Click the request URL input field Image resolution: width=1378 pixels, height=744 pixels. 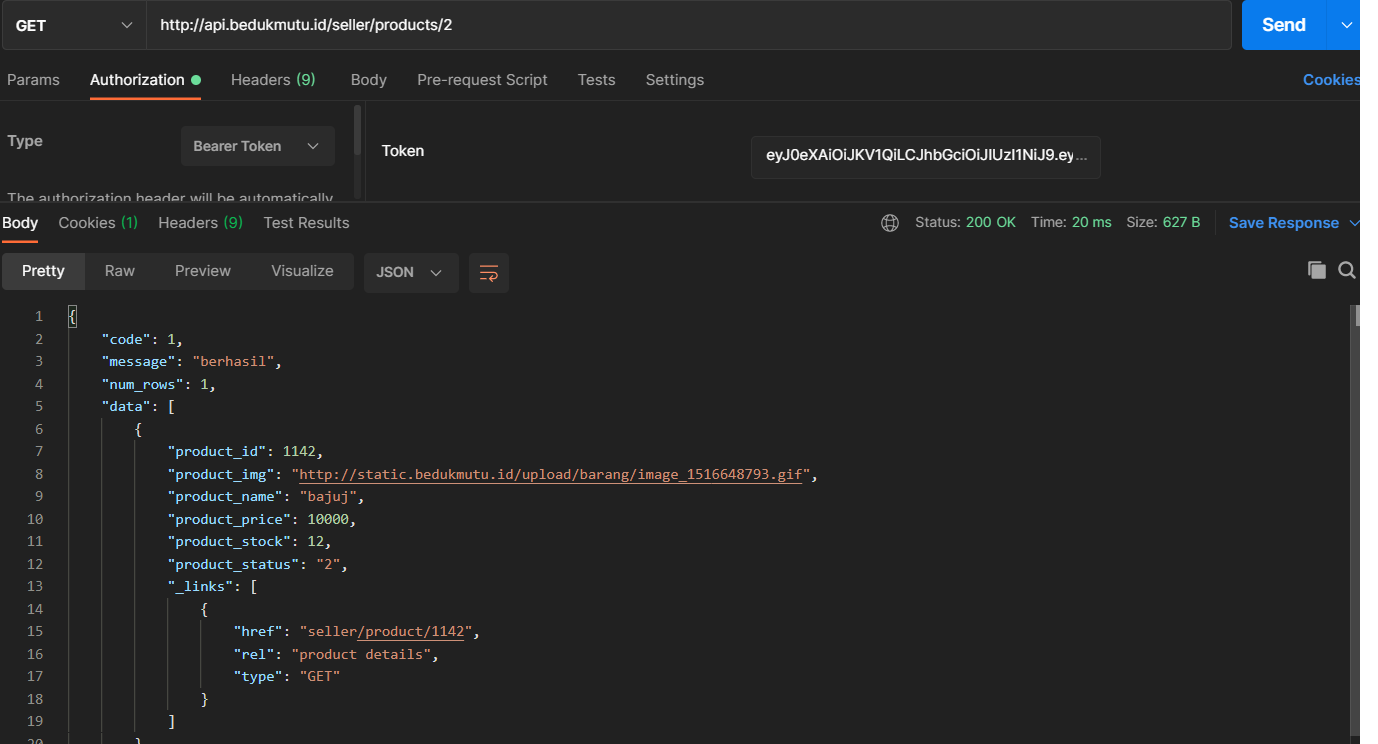tap(690, 25)
